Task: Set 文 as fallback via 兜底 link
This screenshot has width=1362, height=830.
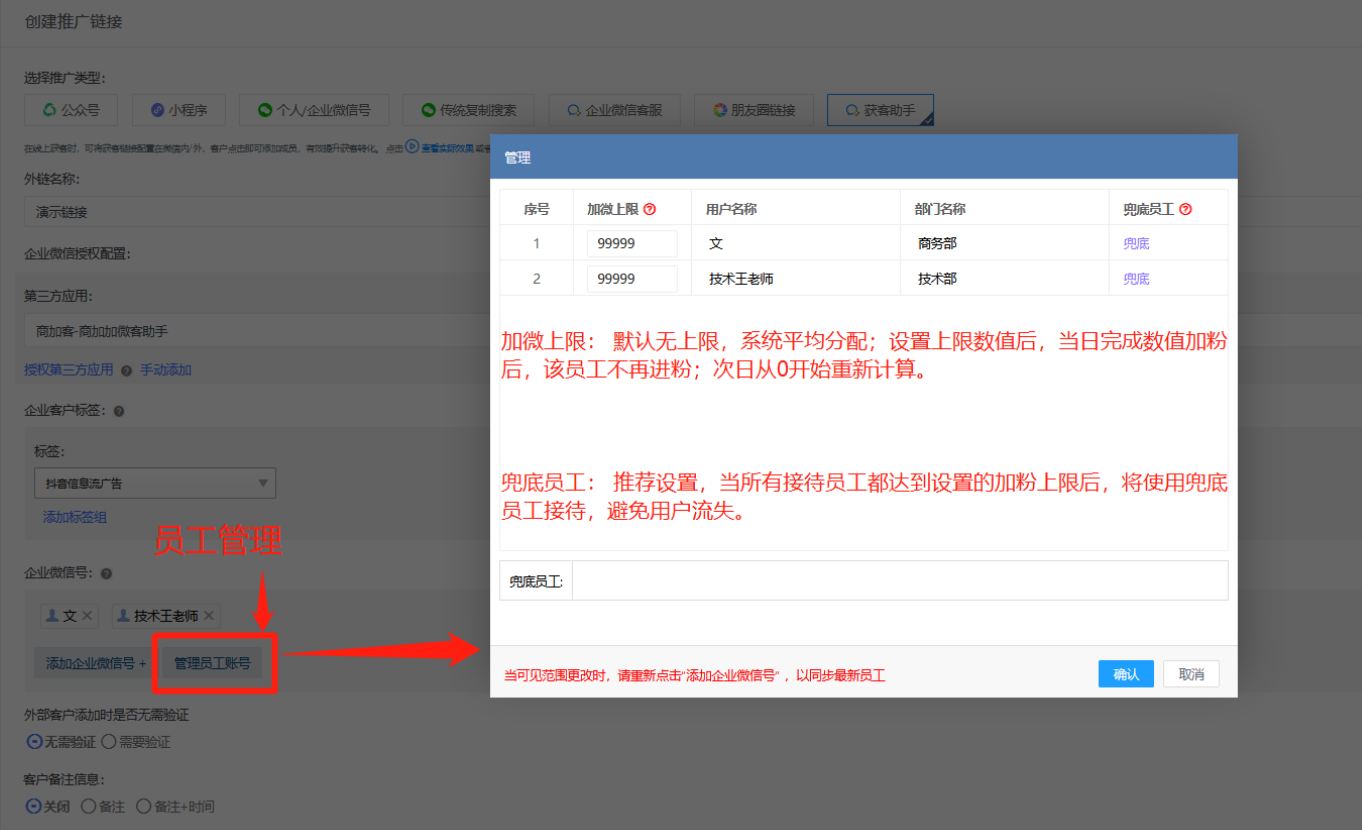Action: [1136, 243]
